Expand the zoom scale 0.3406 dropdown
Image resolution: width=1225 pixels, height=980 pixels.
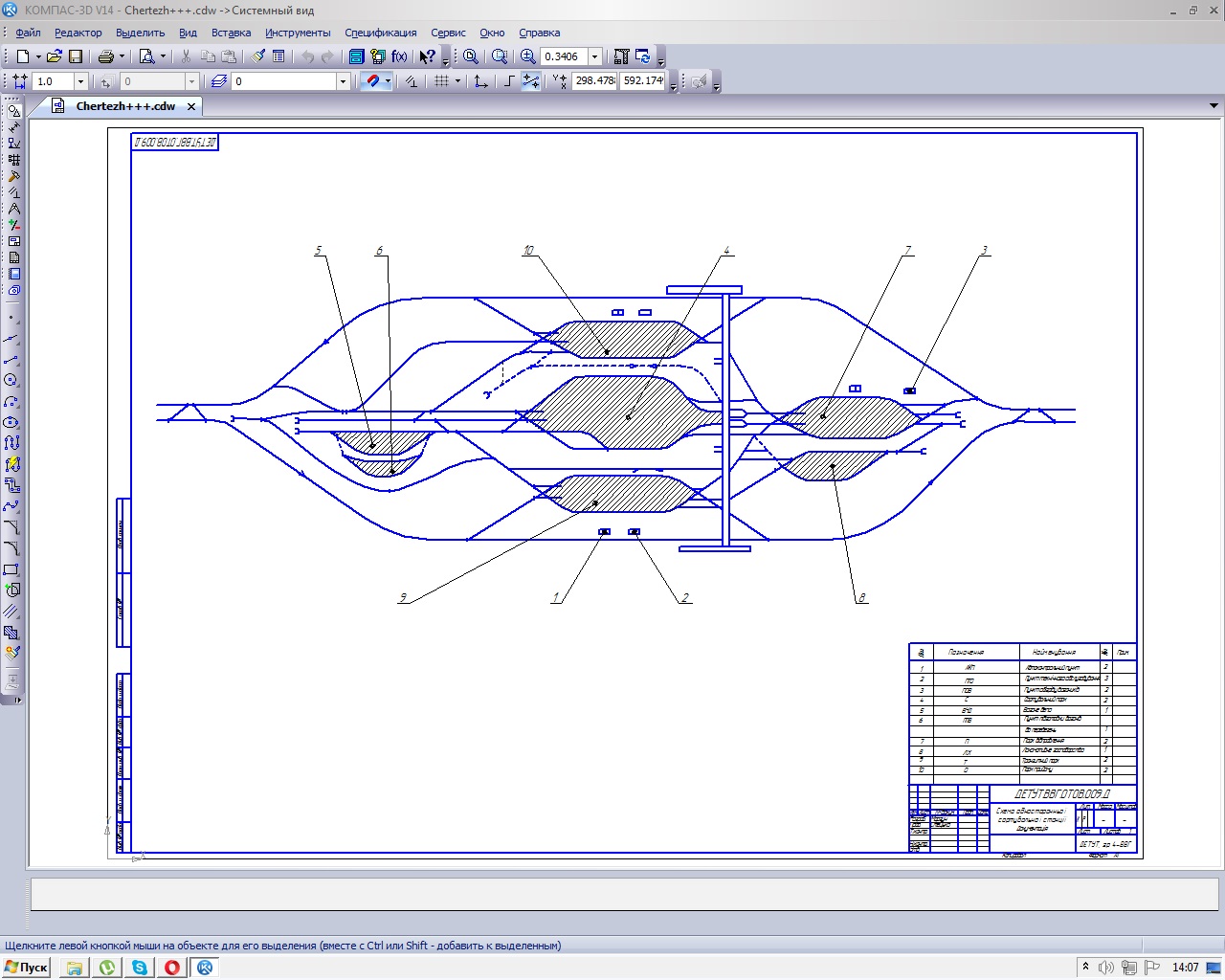tap(594, 56)
